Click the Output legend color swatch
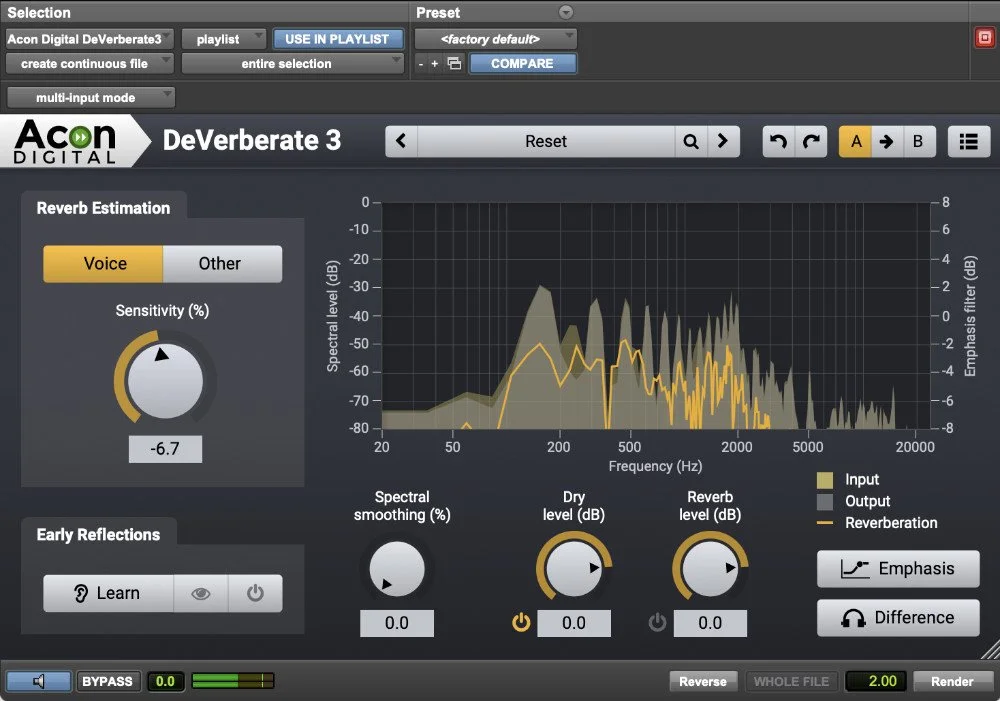 pyautogui.click(x=825, y=502)
